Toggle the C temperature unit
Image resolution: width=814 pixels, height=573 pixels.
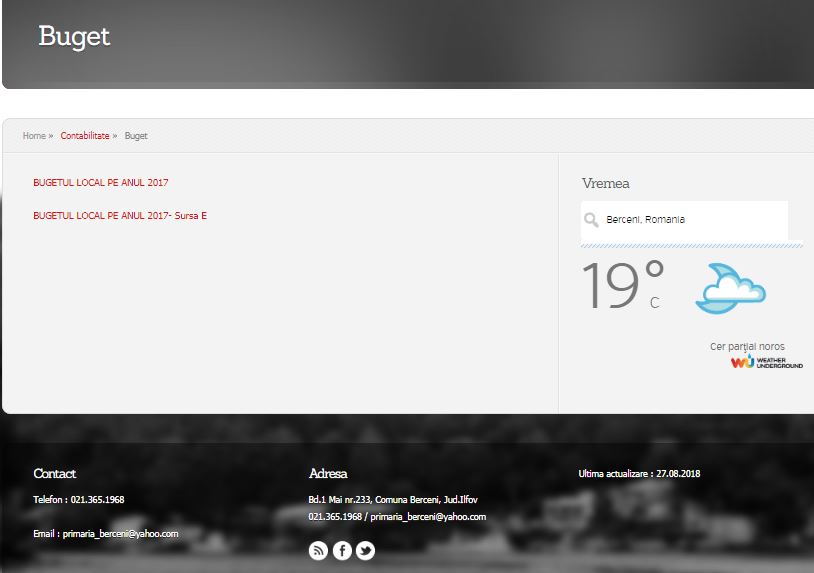point(655,303)
